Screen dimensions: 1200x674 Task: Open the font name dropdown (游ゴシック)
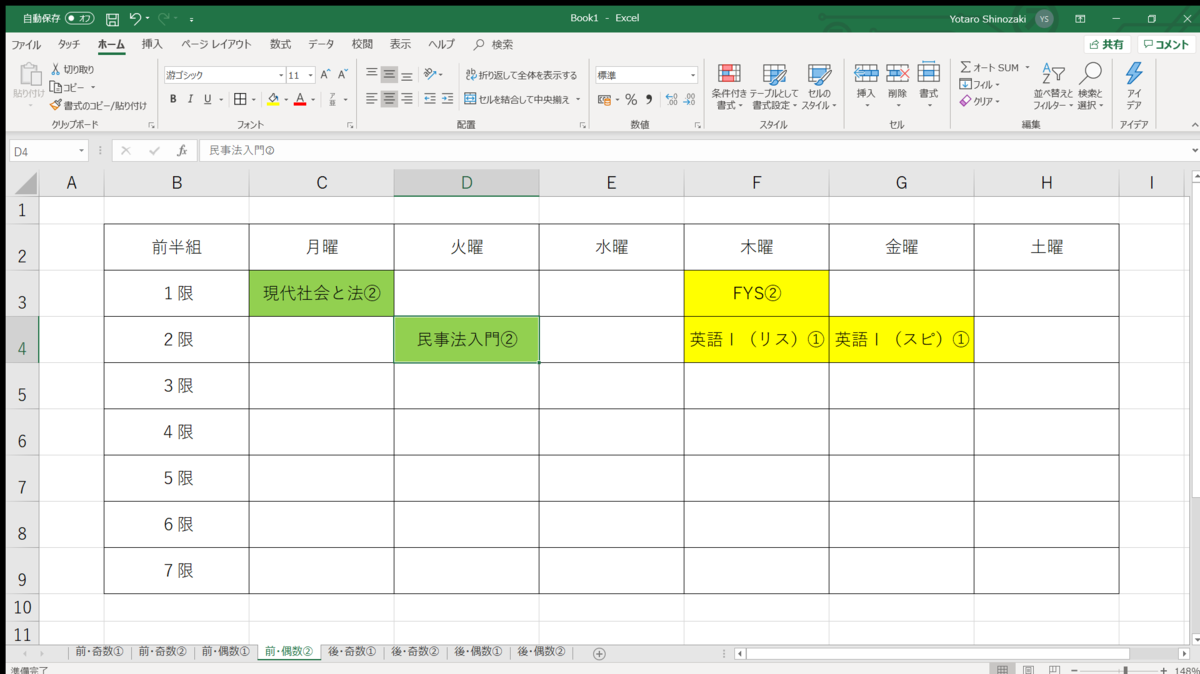[281, 75]
